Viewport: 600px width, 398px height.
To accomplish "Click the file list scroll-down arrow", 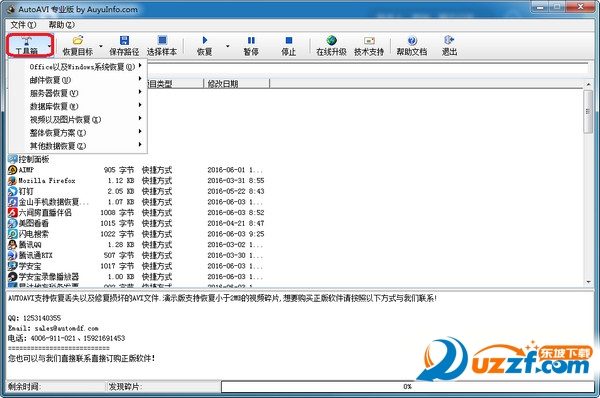I will [588, 282].
